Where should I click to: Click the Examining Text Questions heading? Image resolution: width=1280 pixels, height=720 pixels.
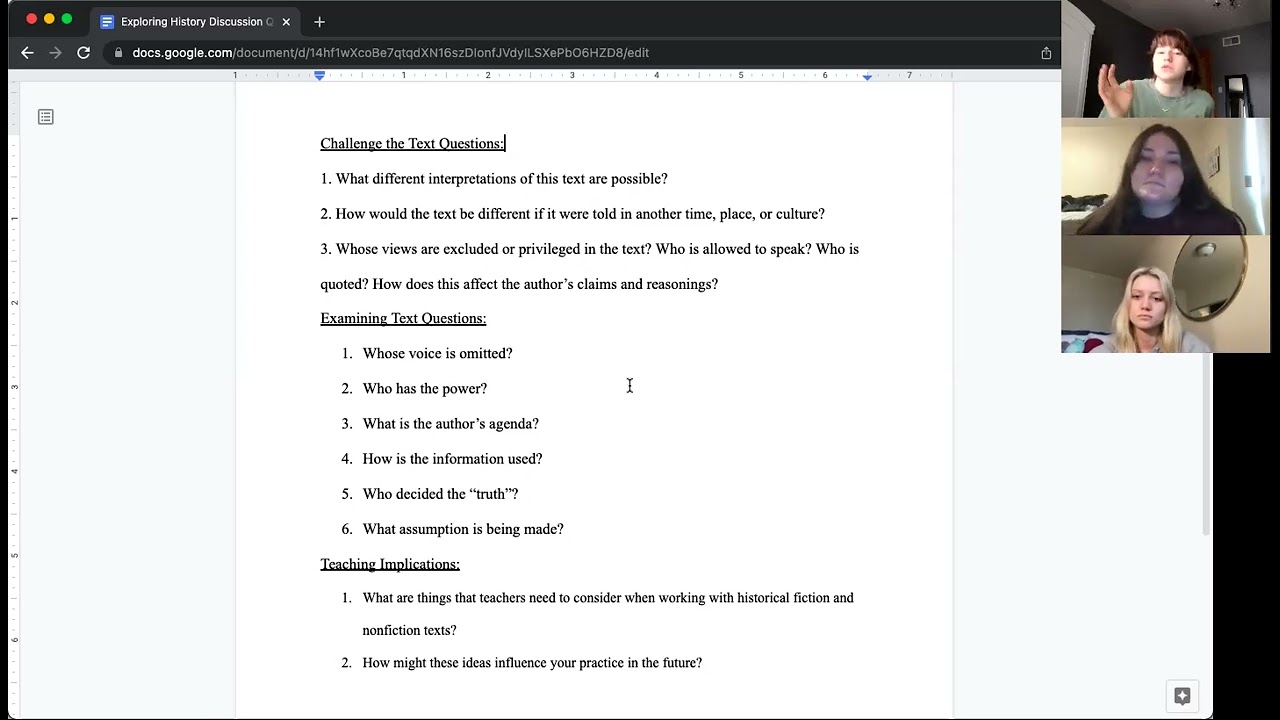[x=403, y=318]
